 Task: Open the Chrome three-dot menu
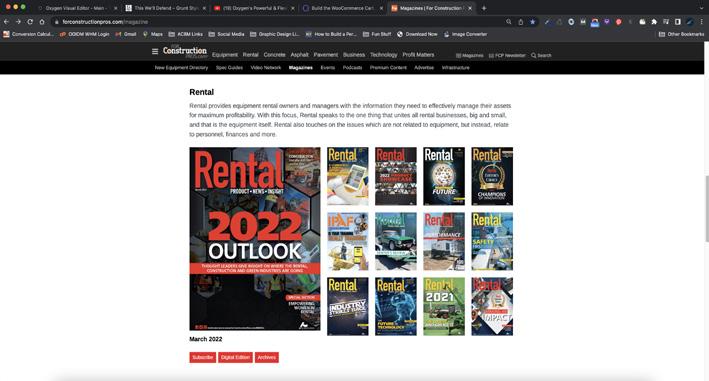click(x=702, y=22)
